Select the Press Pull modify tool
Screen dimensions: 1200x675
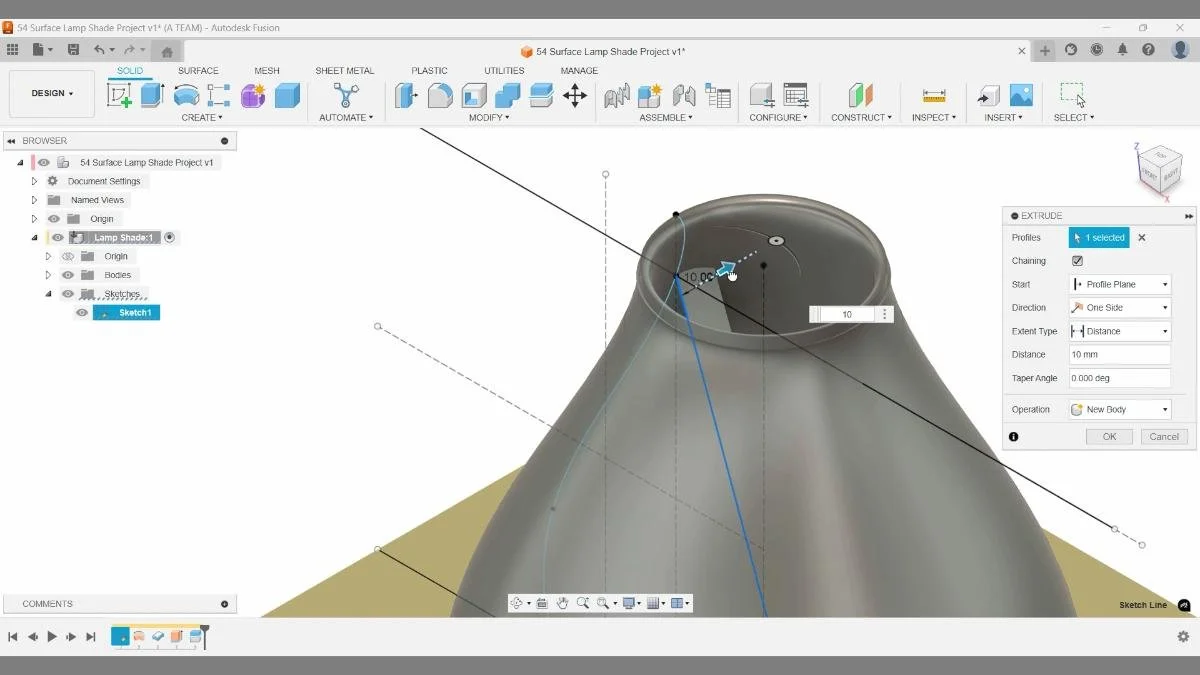(406, 95)
